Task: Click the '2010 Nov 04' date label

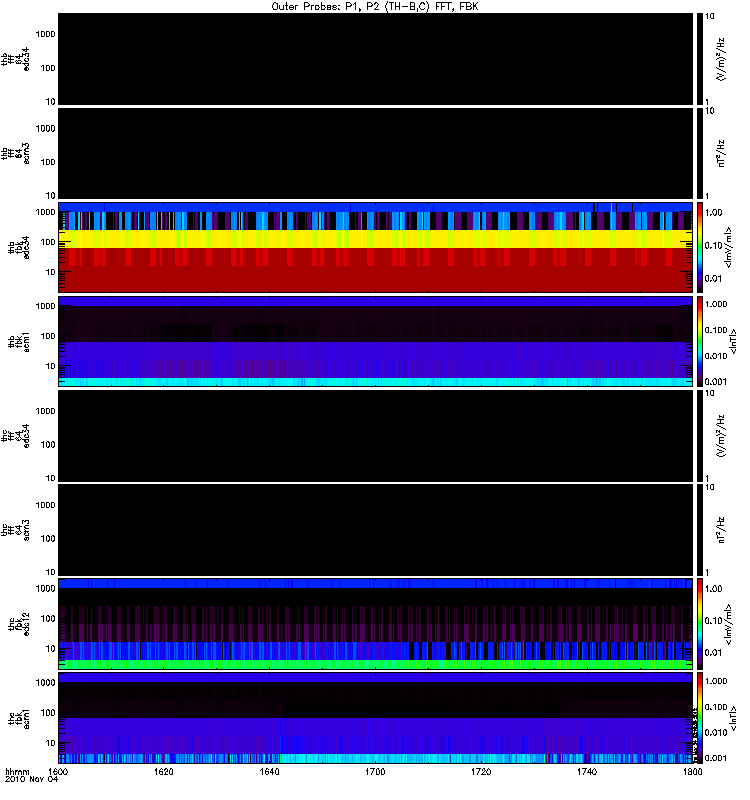Action: [x=31, y=779]
